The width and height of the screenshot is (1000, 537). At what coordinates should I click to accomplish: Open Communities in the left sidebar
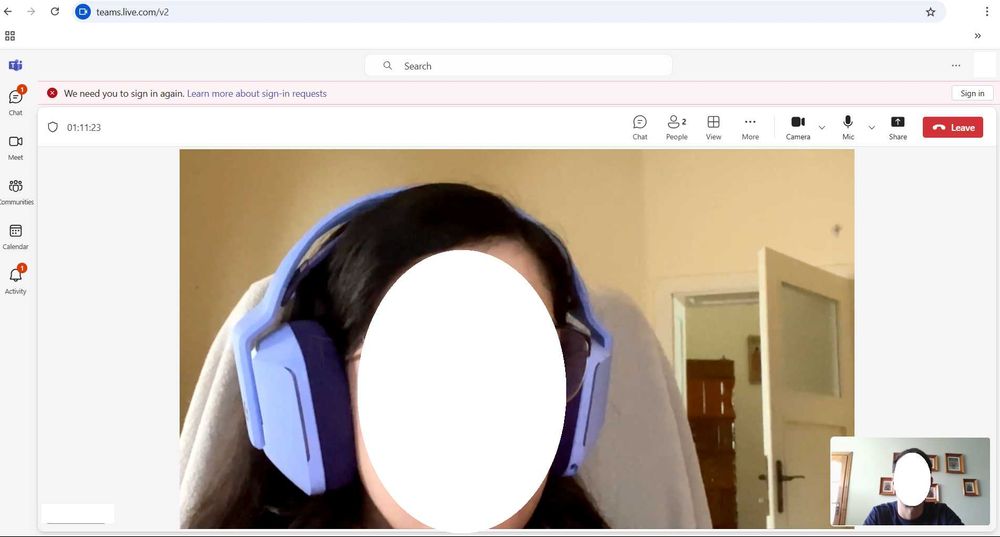pos(15,192)
